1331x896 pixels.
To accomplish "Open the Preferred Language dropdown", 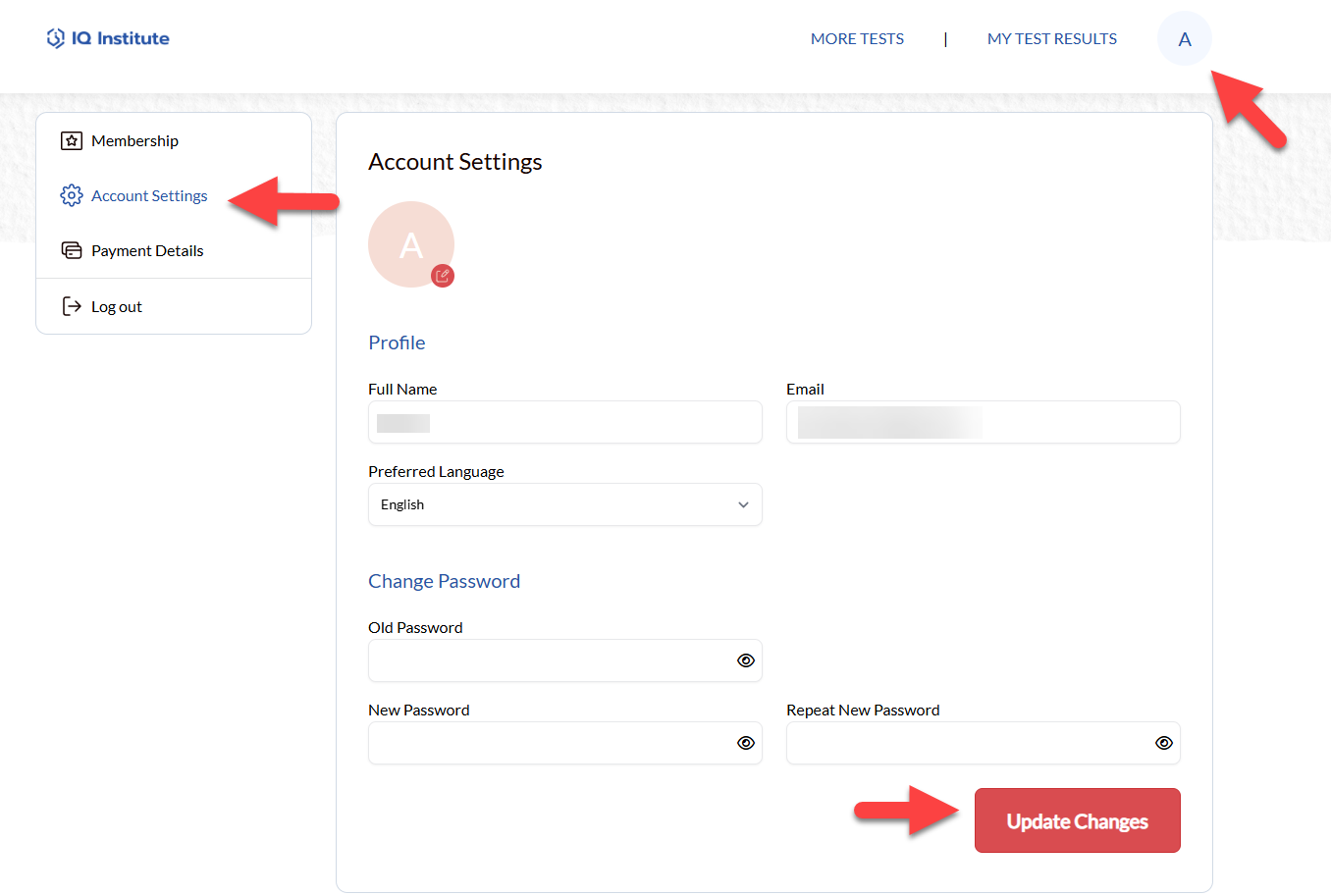I will click(x=564, y=504).
